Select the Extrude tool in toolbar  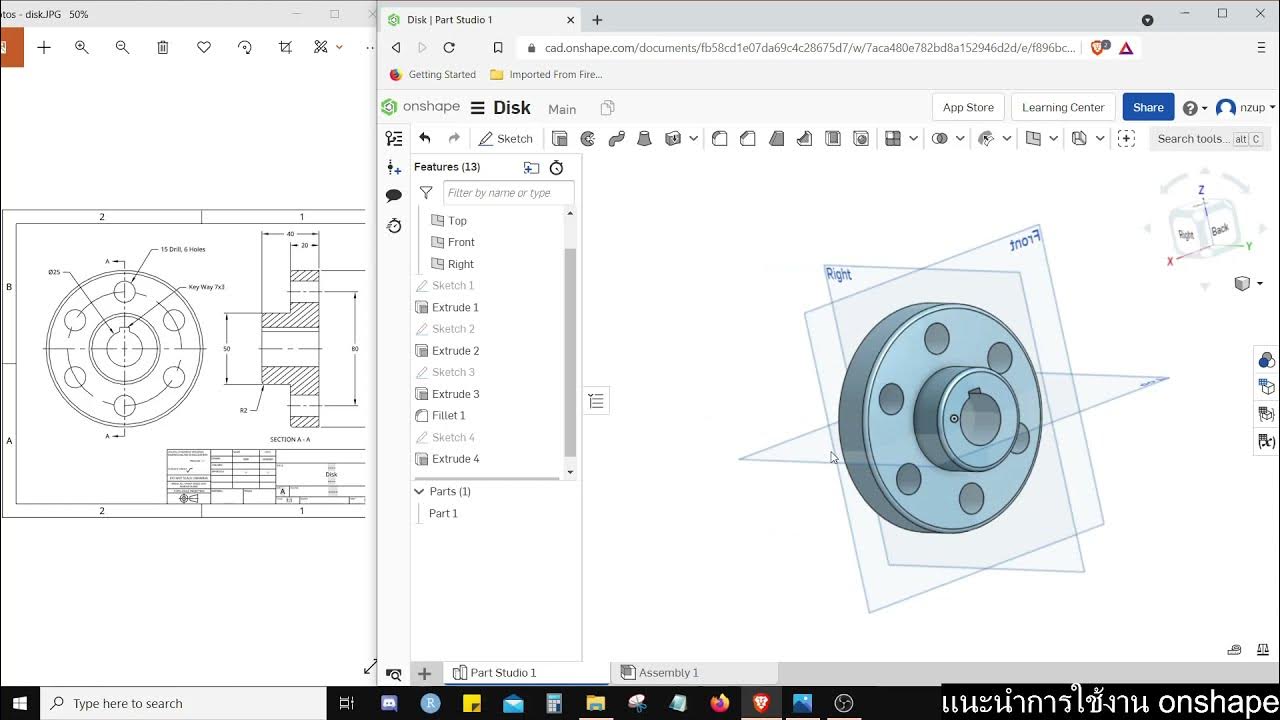tap(560, 139)
